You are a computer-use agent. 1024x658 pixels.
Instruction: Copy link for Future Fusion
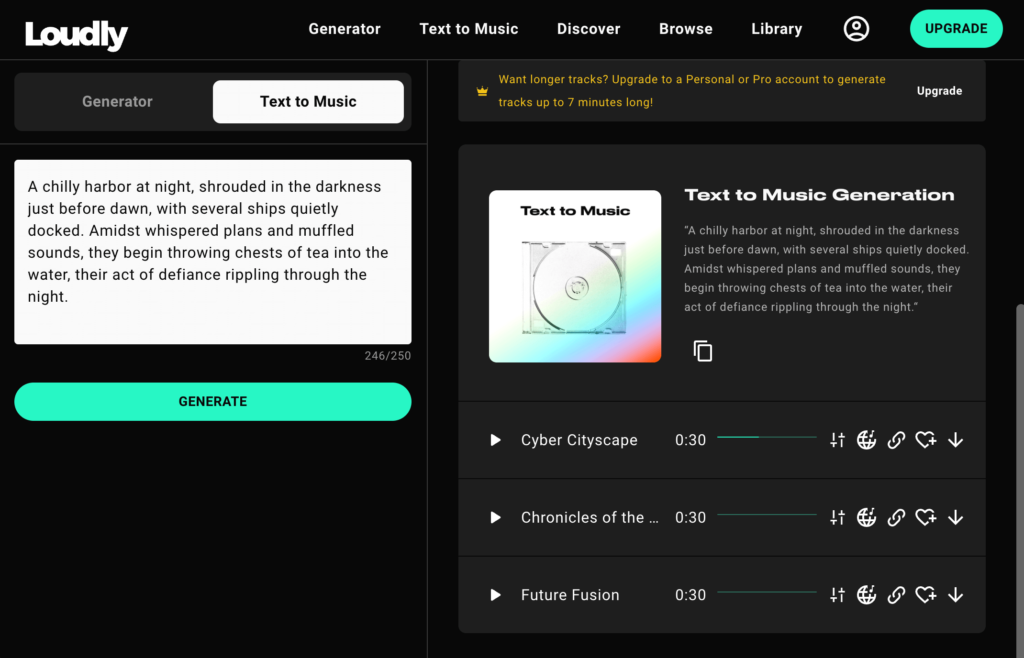tap(896, 594)
